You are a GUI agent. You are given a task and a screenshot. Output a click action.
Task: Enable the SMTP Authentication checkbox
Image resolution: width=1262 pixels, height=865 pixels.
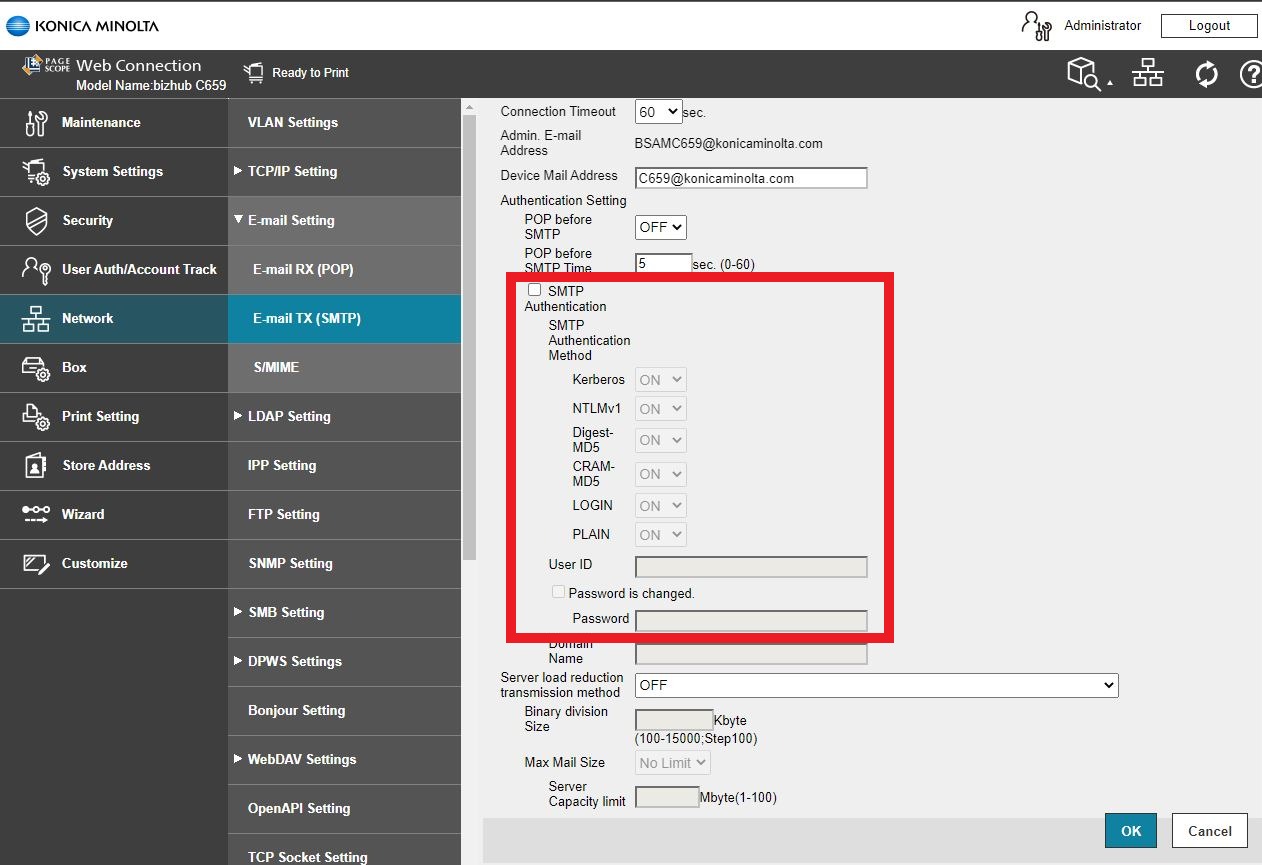pyautogui.click(x=535, y=290)
